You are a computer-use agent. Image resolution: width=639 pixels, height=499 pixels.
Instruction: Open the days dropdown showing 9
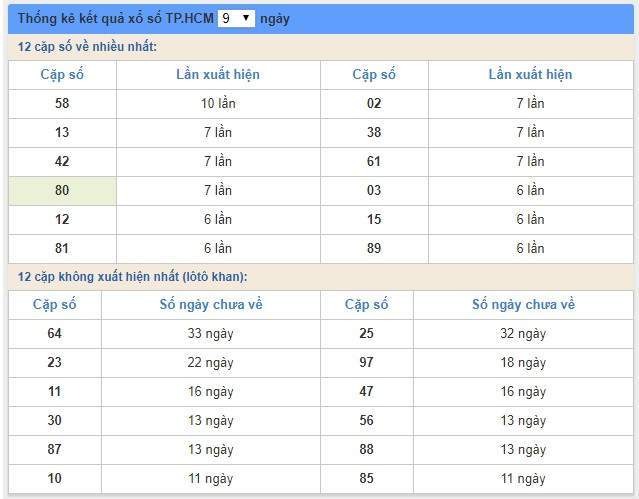[236, 18]
